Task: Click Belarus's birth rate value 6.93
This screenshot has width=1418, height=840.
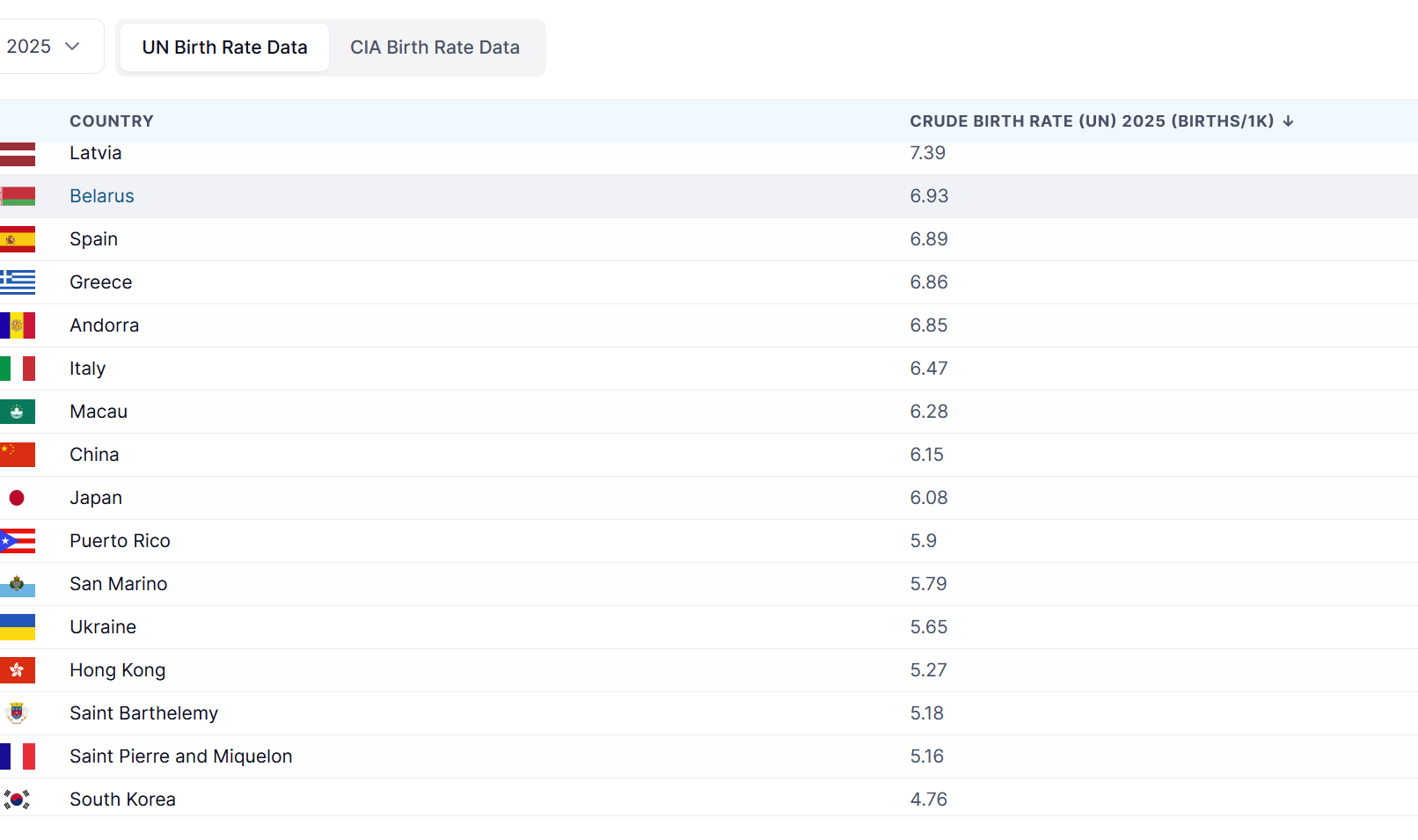Action: 929,196
